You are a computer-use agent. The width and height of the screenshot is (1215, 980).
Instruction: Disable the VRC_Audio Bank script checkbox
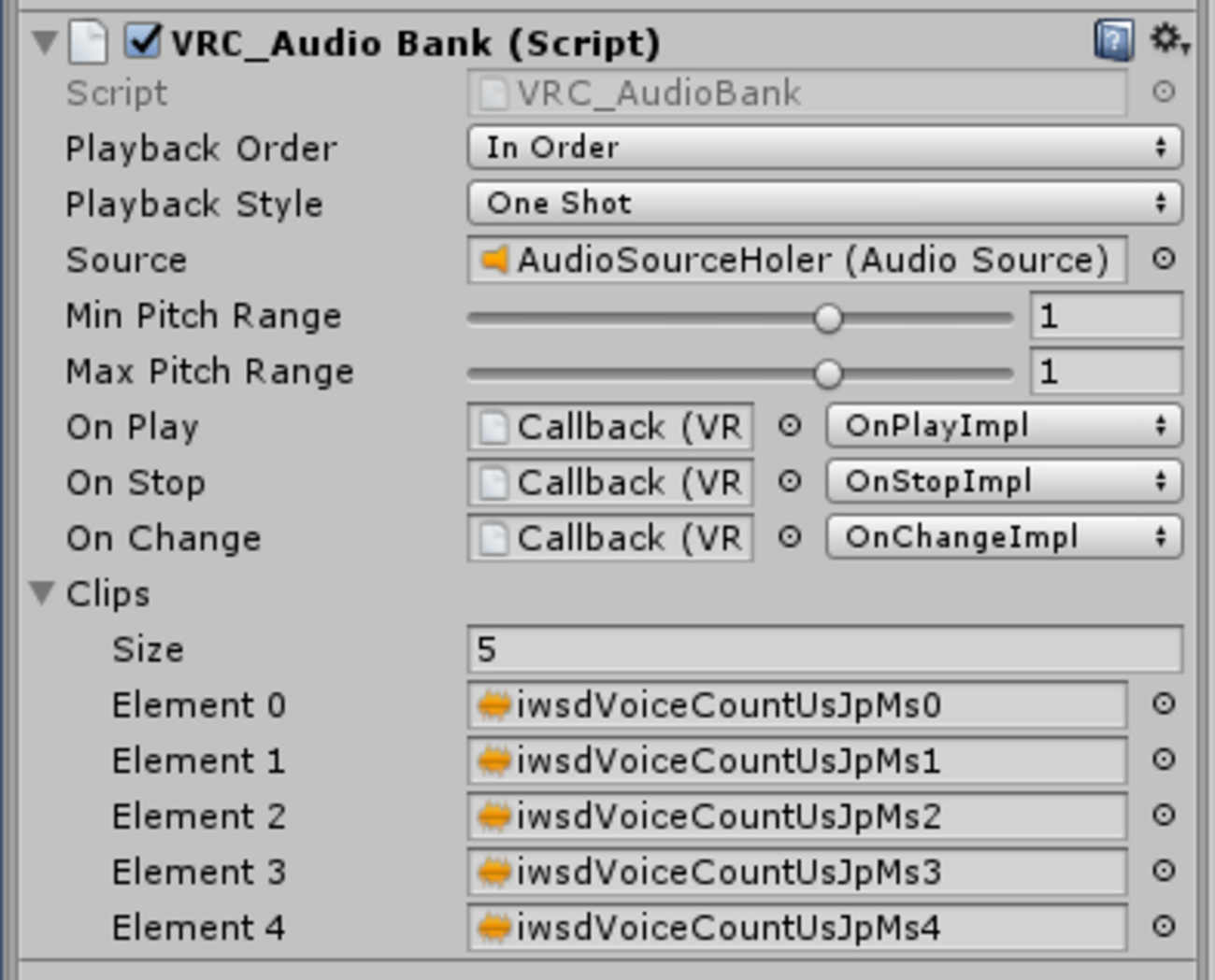click(143, 42)
